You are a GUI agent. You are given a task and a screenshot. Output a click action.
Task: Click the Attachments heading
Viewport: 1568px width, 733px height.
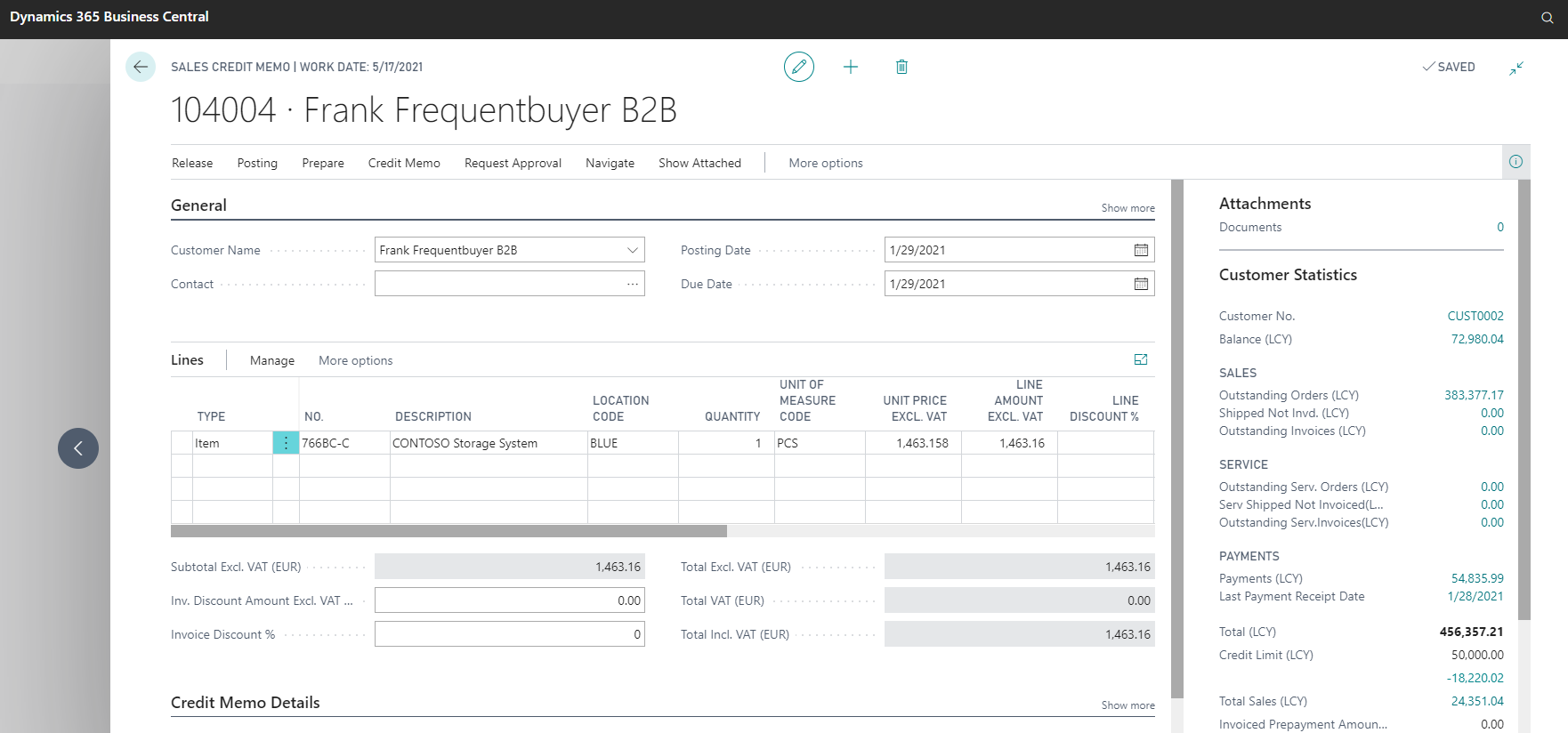(1265, 204)
